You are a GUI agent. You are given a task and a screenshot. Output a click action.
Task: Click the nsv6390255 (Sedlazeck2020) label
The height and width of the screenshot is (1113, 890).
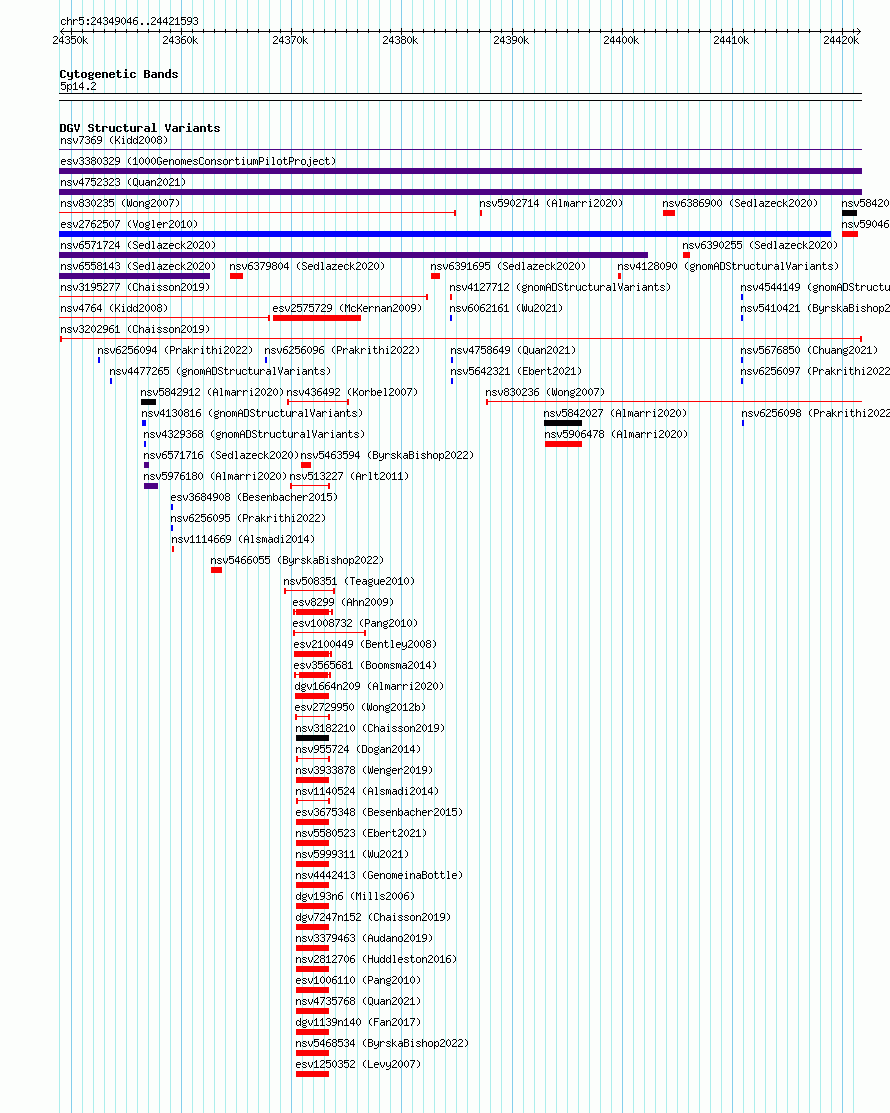(x=759, y=246)
